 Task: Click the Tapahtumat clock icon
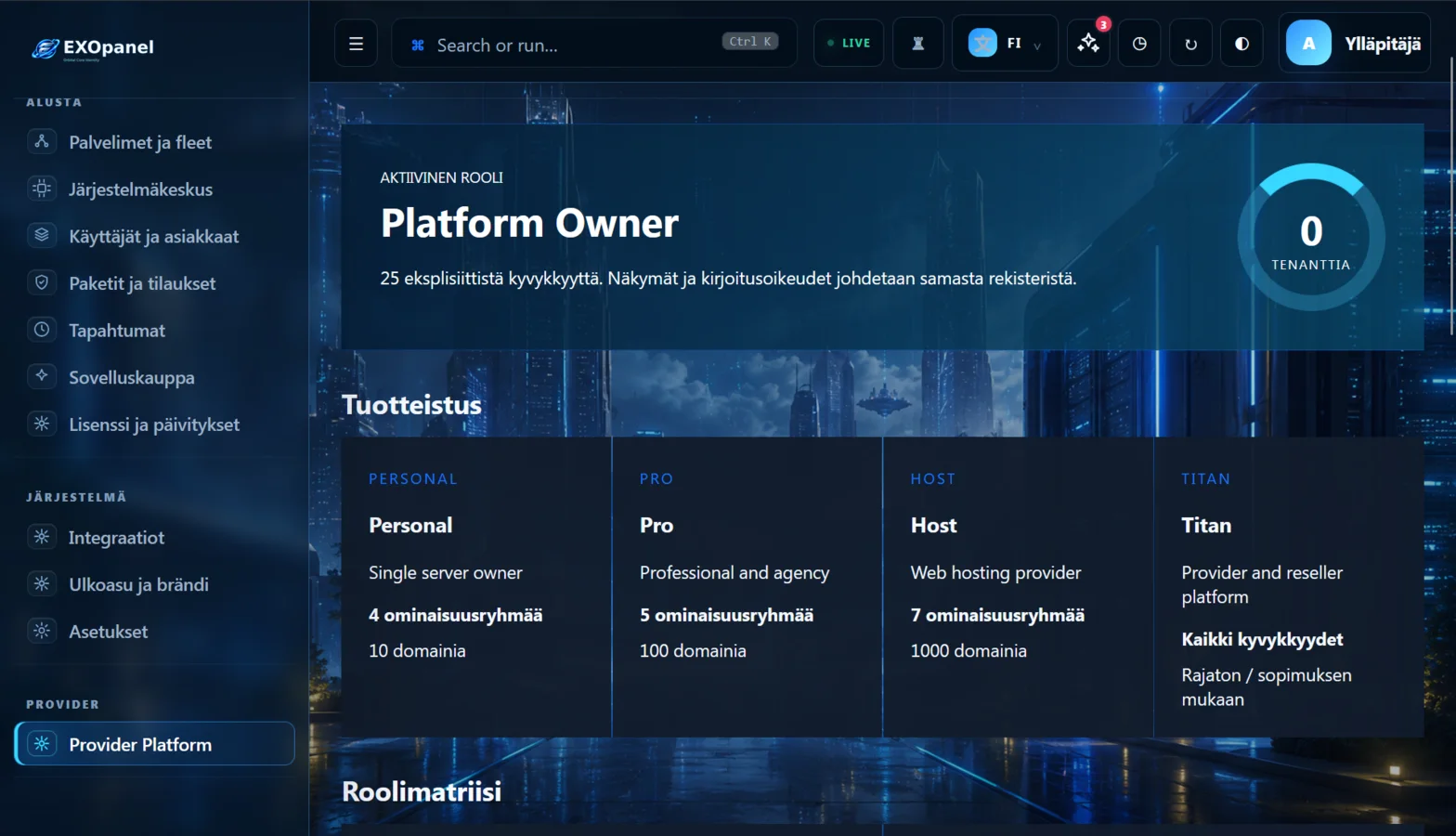click(42, 330)
